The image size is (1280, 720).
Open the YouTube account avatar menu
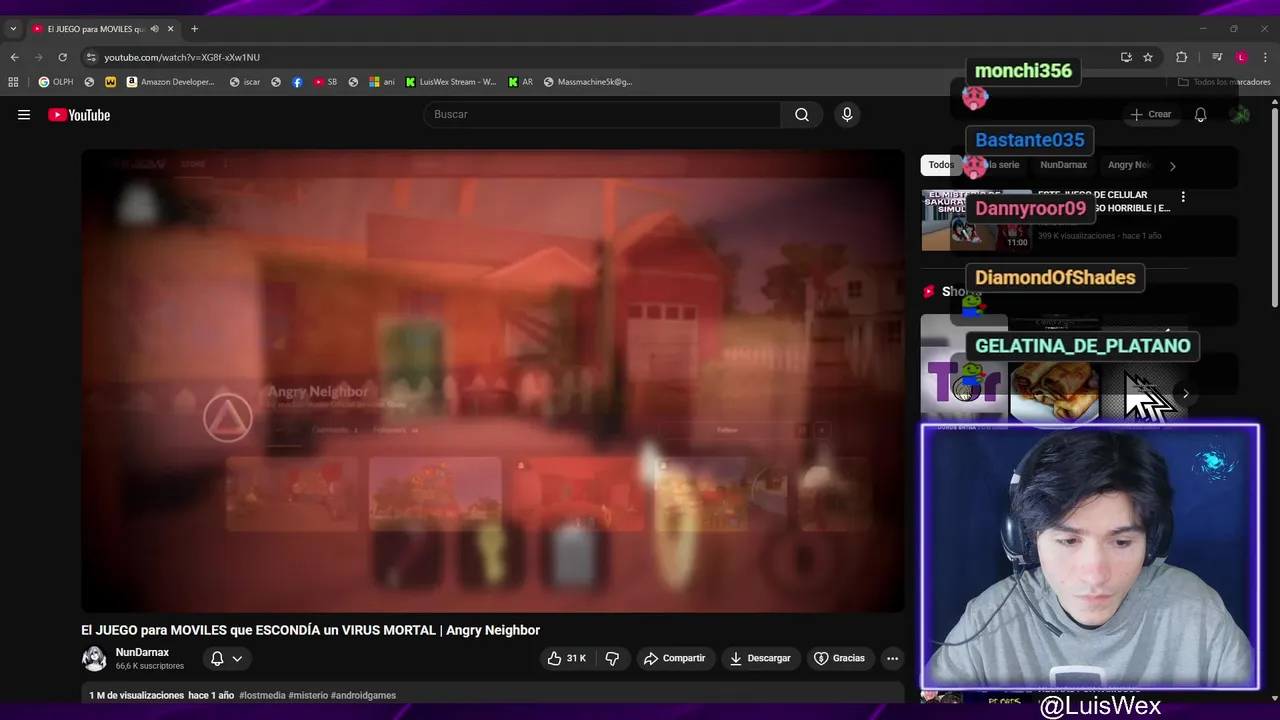coord(1240,115)
